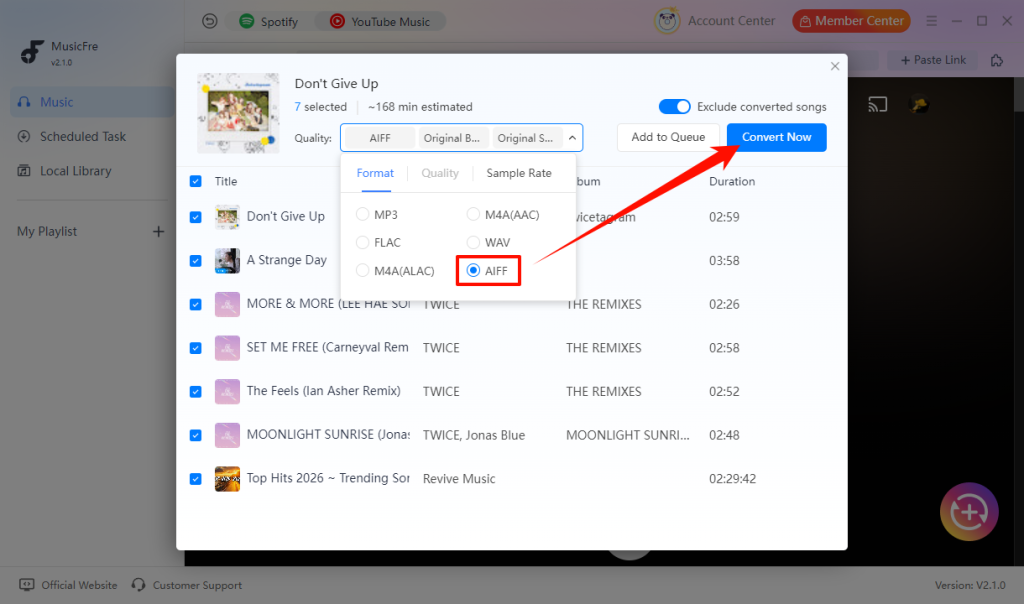Open the Quality tab in dropdown
Screen dimensions: 1024x604
coord(440,173)
